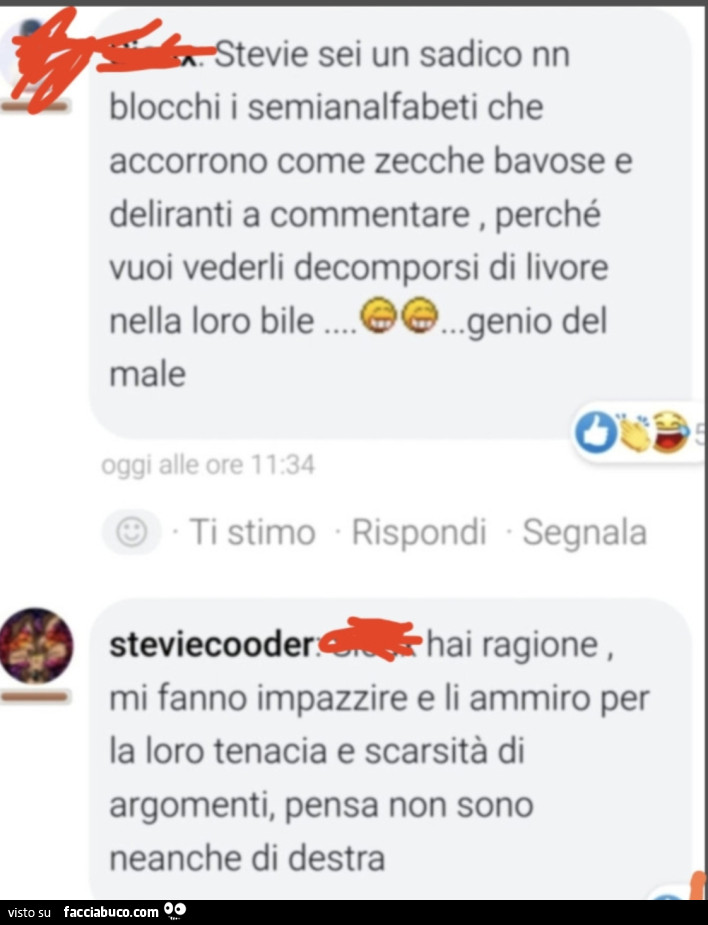Click the first comment bubble starting 'Stevie sei un sadico'
Image resolution: width=708 pixels, height=925 pixels.
click(390, 223)
